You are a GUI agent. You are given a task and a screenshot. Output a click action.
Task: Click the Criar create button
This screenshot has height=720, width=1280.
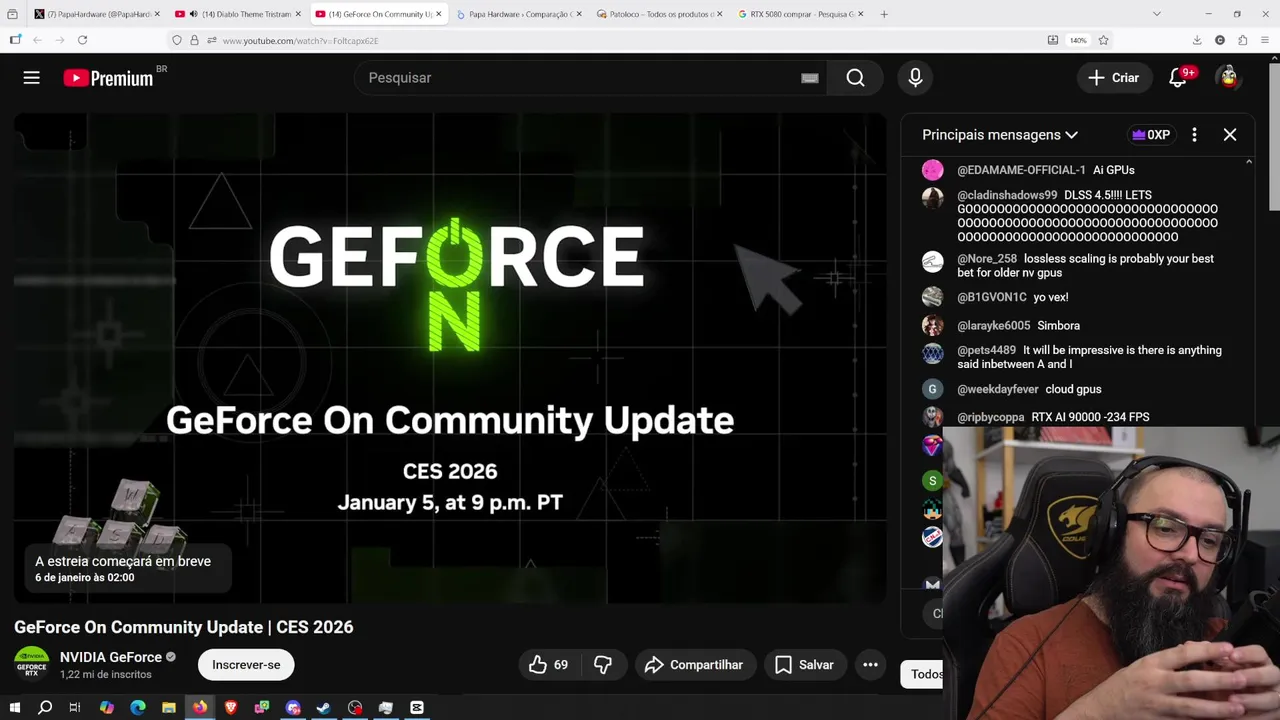(x=1113, y=77)
